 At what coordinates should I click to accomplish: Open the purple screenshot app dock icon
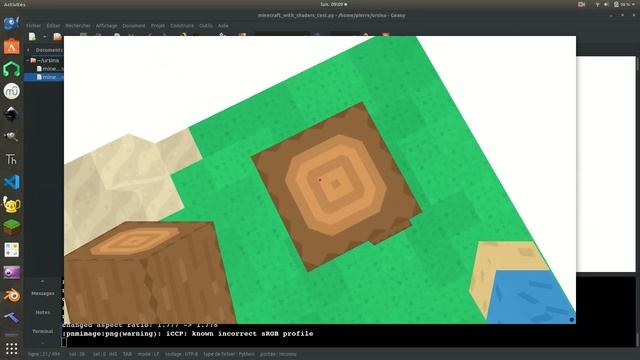pyautogui.click(x=11, y=272)
